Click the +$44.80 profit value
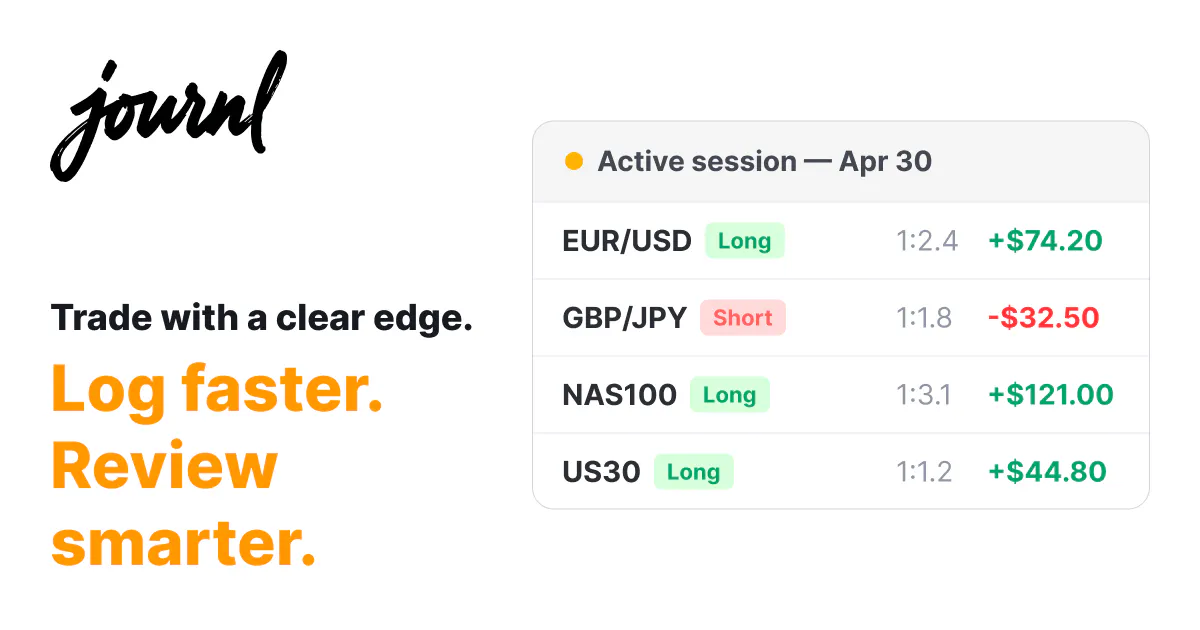The height and width of the screenshot is (630, 1200). tap(1047, 472)
